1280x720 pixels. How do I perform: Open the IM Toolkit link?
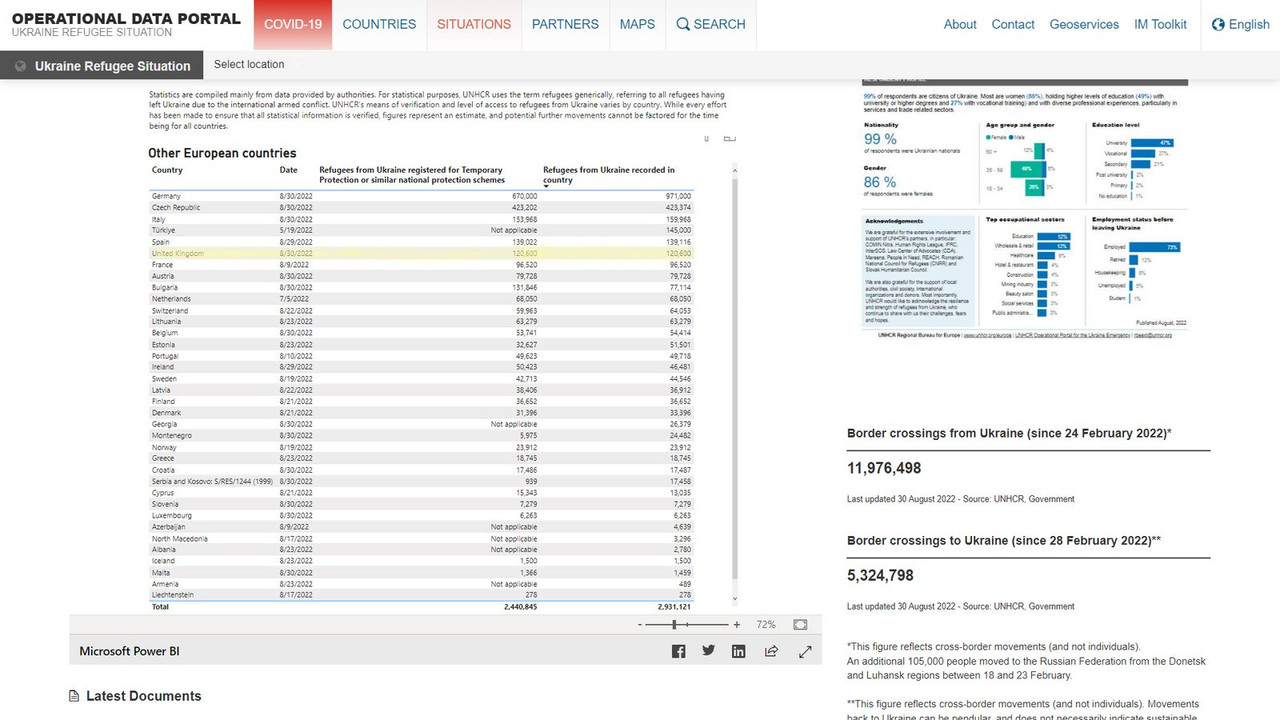[x=1160, y=24]
